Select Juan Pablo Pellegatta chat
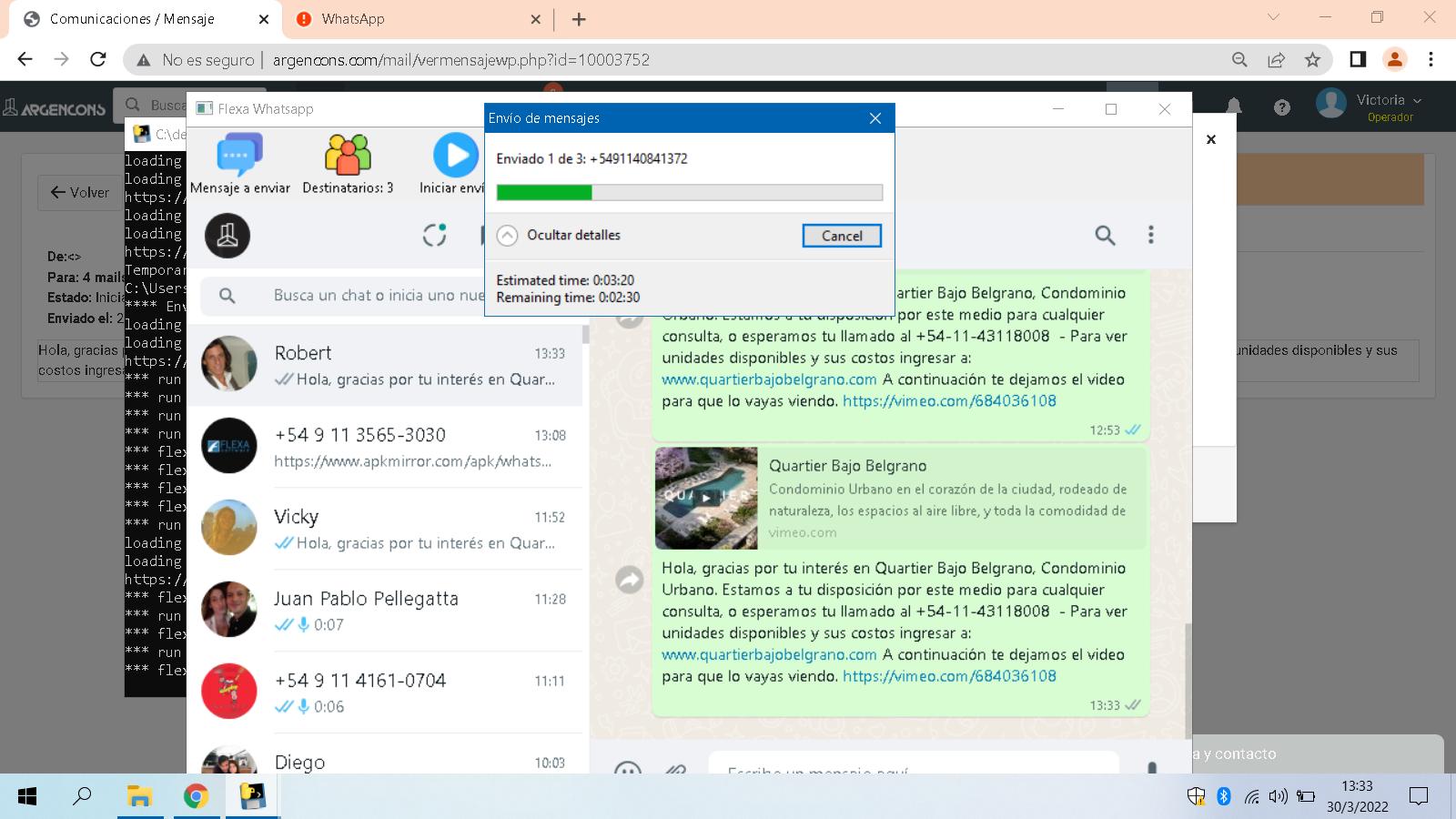This screenshot has width=1456, height=819. coord(384,611)
